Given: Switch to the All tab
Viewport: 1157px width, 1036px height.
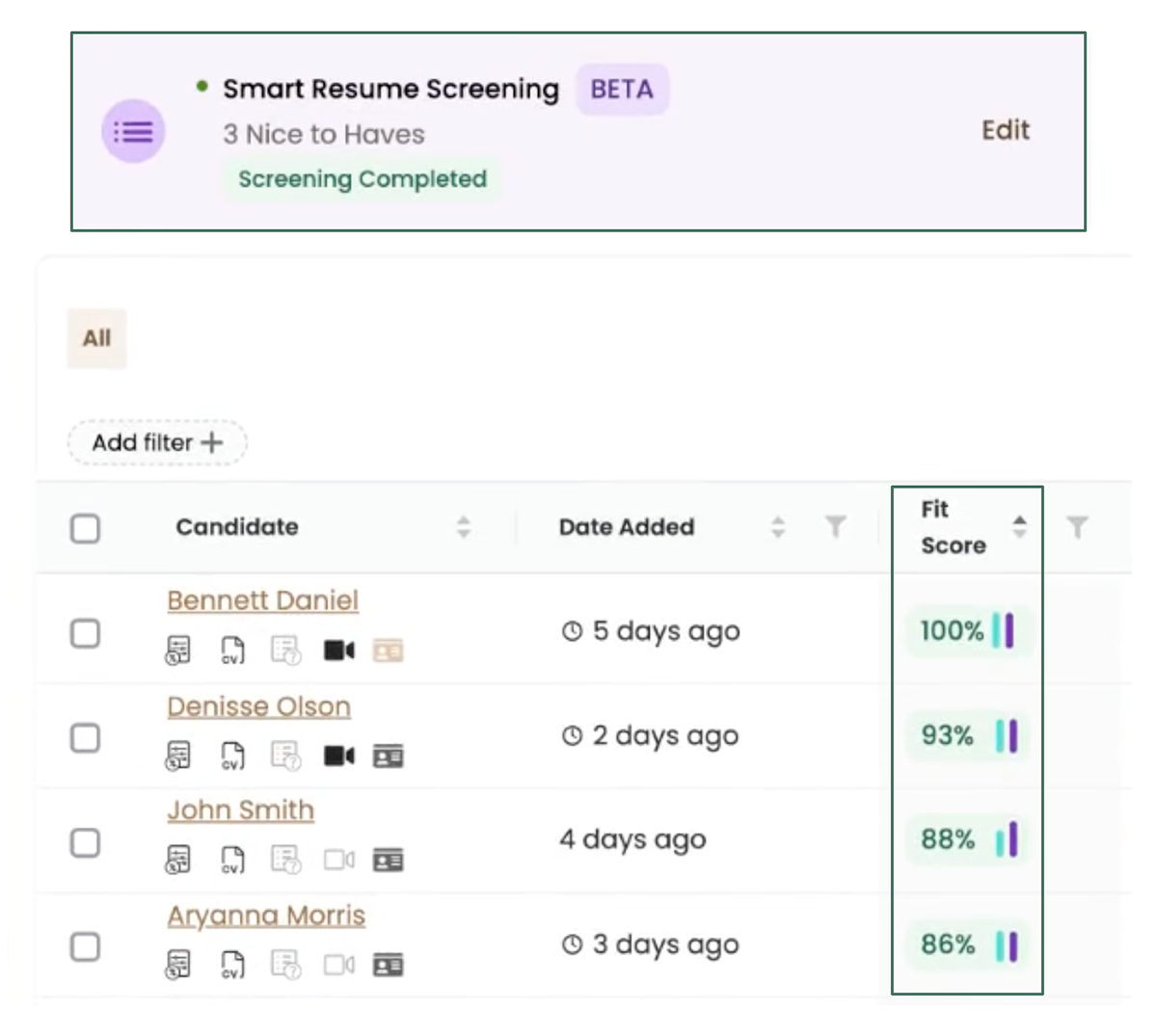Looking at the screenshot, I should pos(96,338).
